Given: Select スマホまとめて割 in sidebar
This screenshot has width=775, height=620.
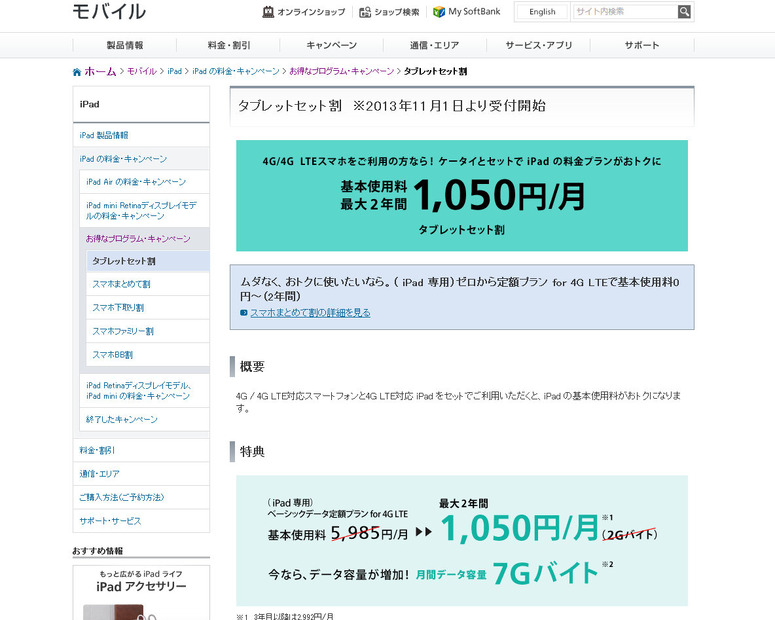Looking at the screenshot, I should click(148, 284).
